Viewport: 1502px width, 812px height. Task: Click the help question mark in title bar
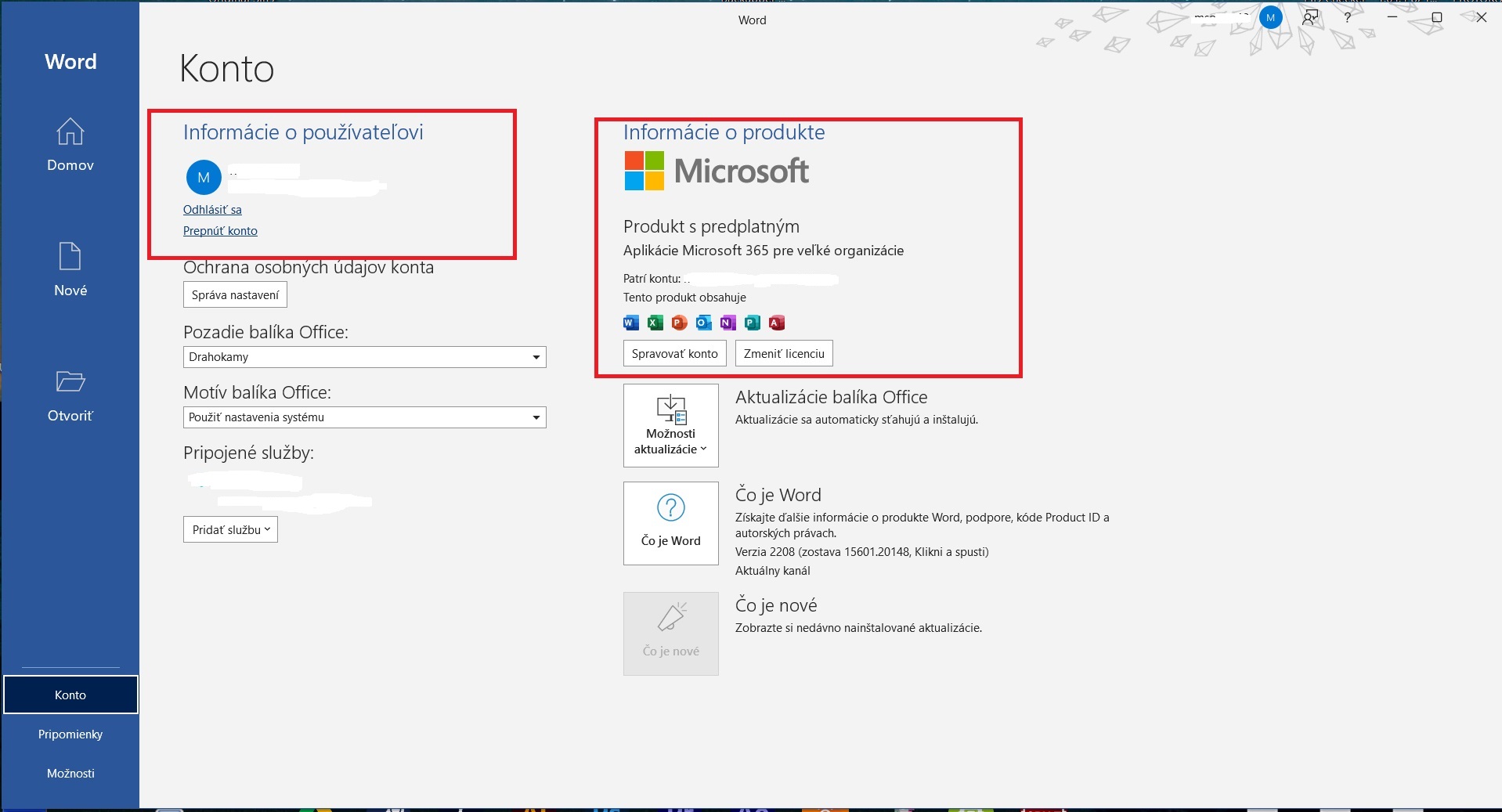coord(1347,17)
